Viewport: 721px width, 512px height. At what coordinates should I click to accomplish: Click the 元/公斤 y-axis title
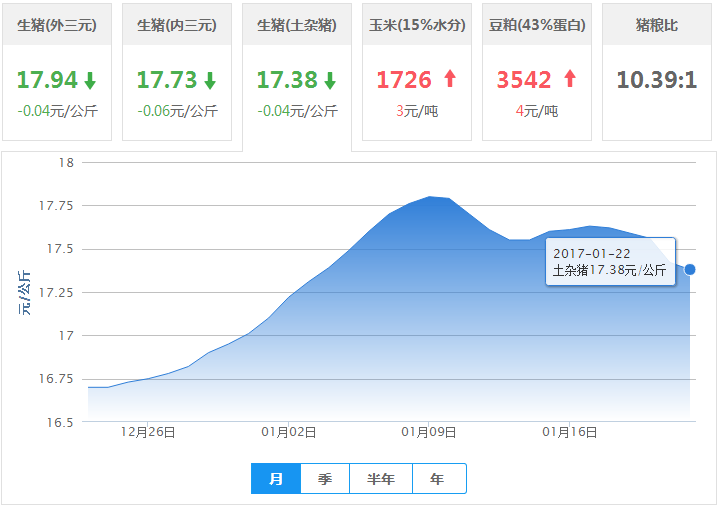(24, 293)
